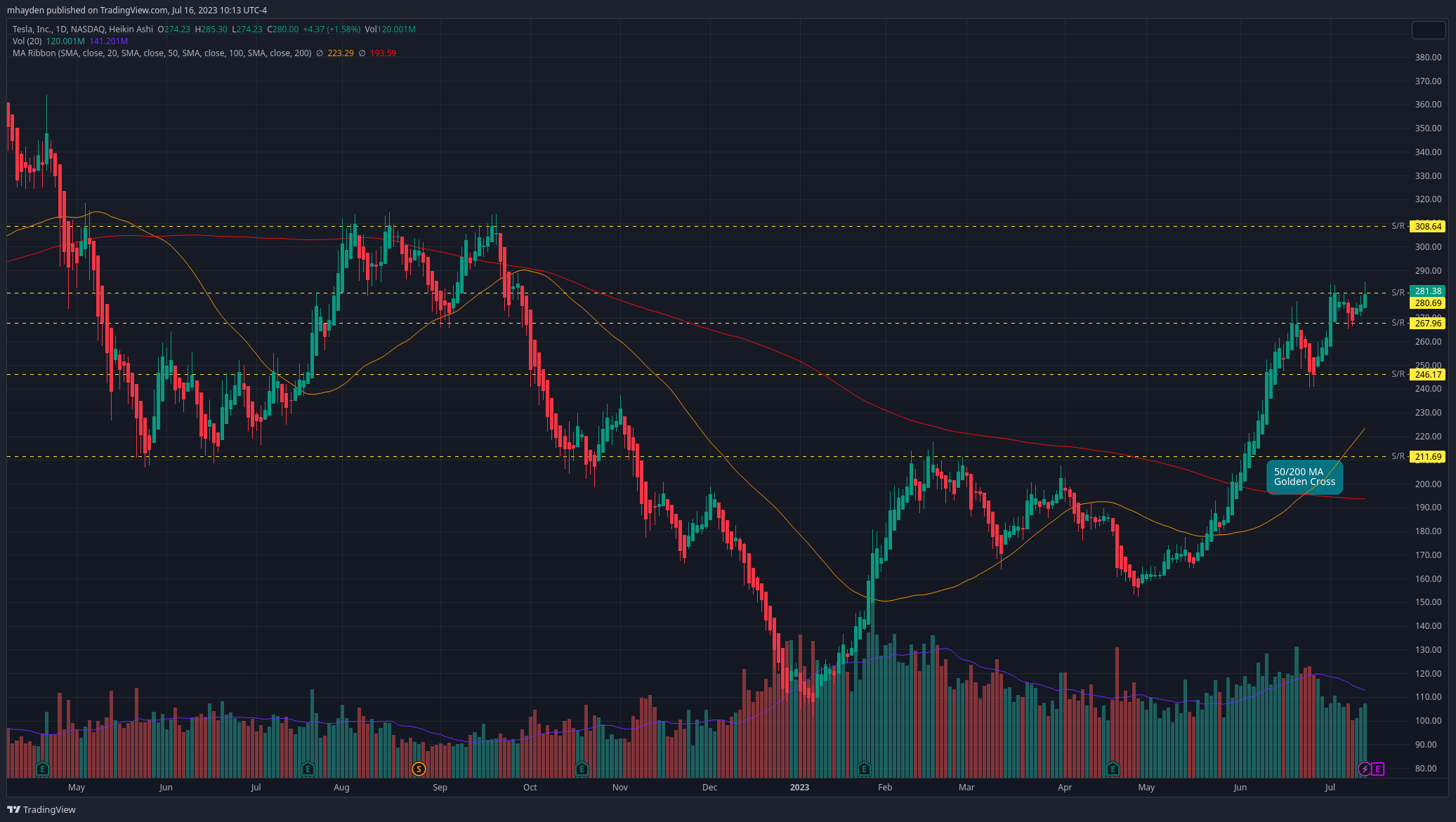The width and height of the screenshot is (1456, 822).
Task: Click the 246.17 S/R price label
Action: [1428, 374]
